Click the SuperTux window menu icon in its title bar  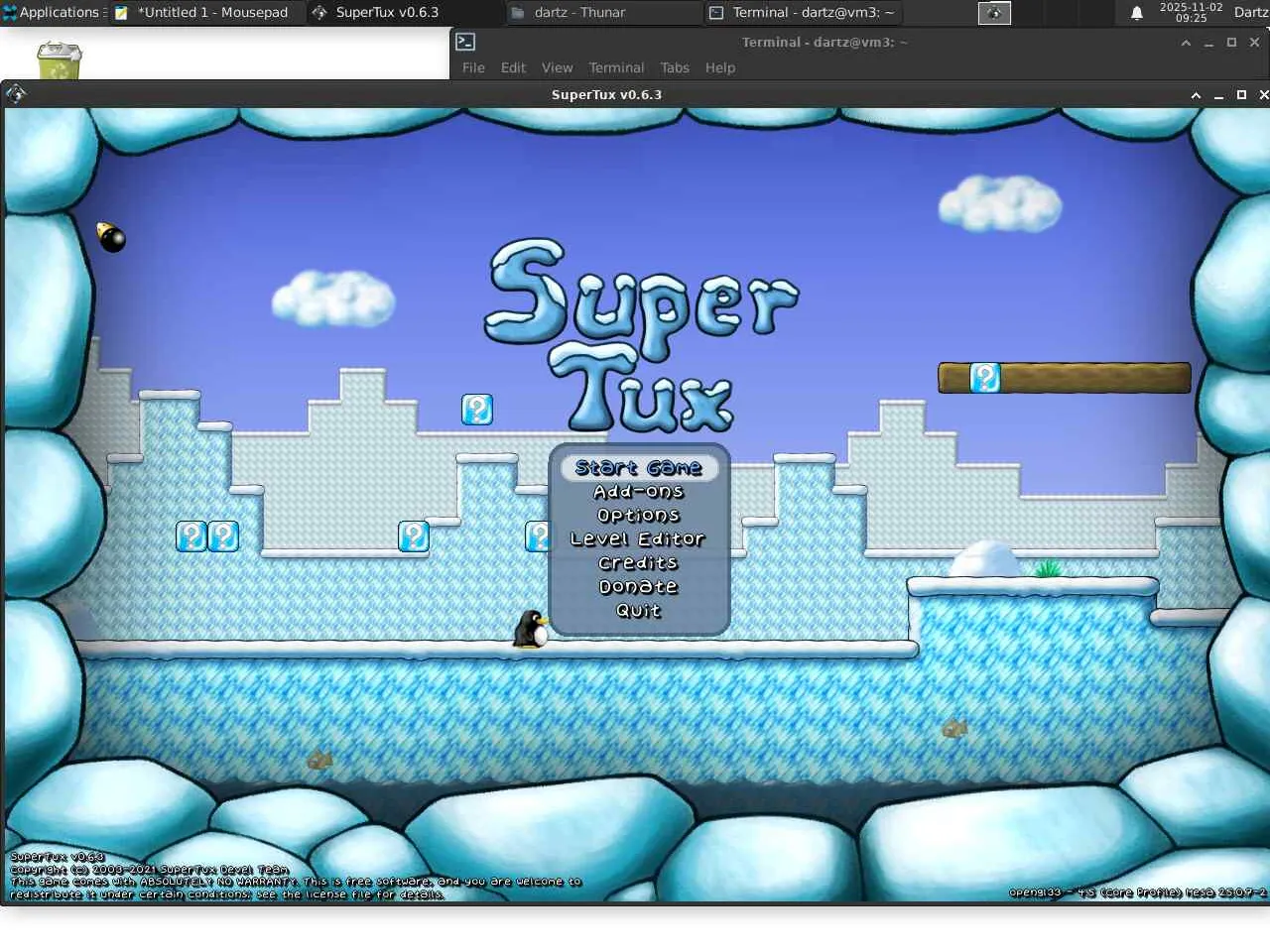[x=16, y=94]
